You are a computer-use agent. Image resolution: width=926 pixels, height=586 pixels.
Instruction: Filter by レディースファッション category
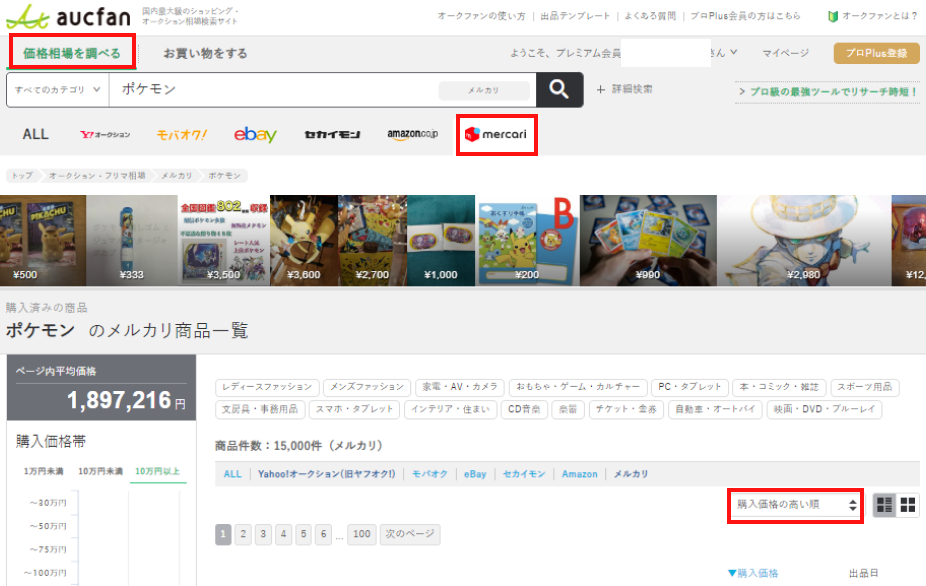267,387
